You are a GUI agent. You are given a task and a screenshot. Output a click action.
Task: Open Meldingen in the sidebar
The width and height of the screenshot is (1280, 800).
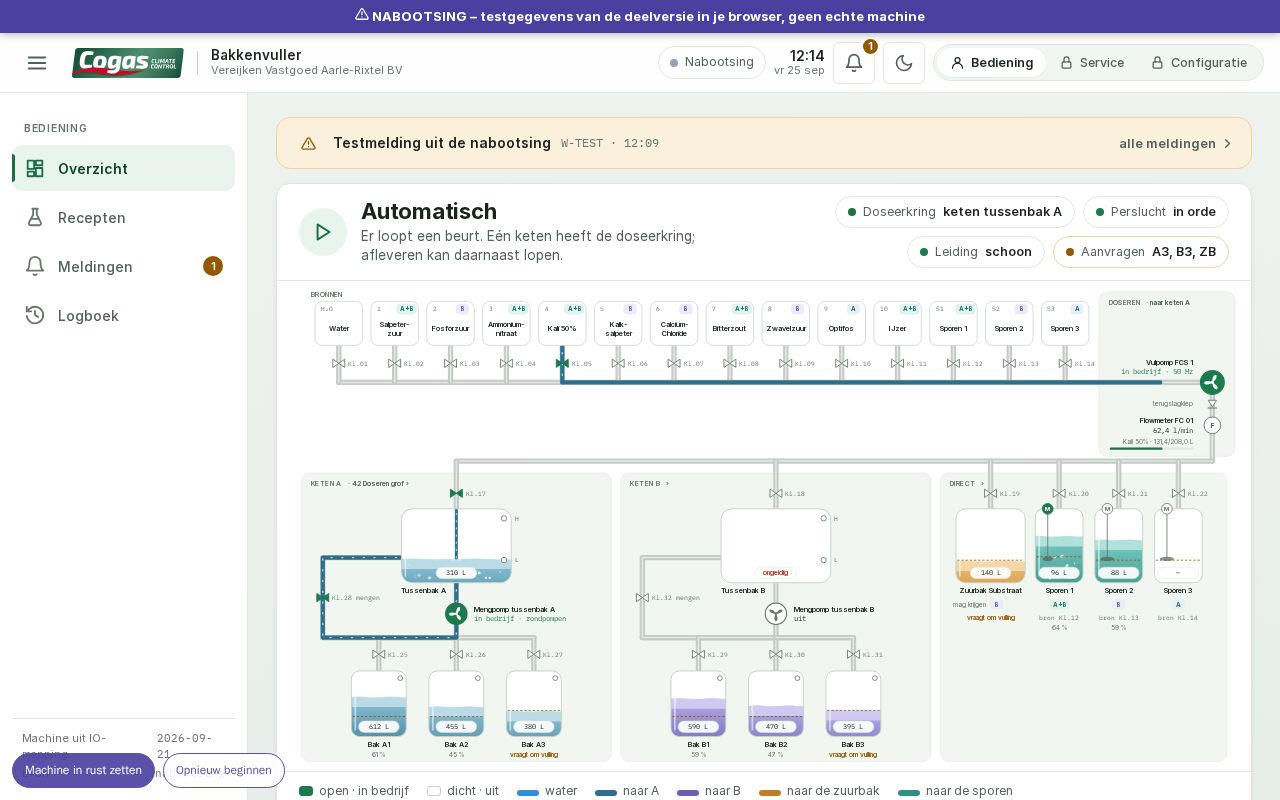click(123, 266)
